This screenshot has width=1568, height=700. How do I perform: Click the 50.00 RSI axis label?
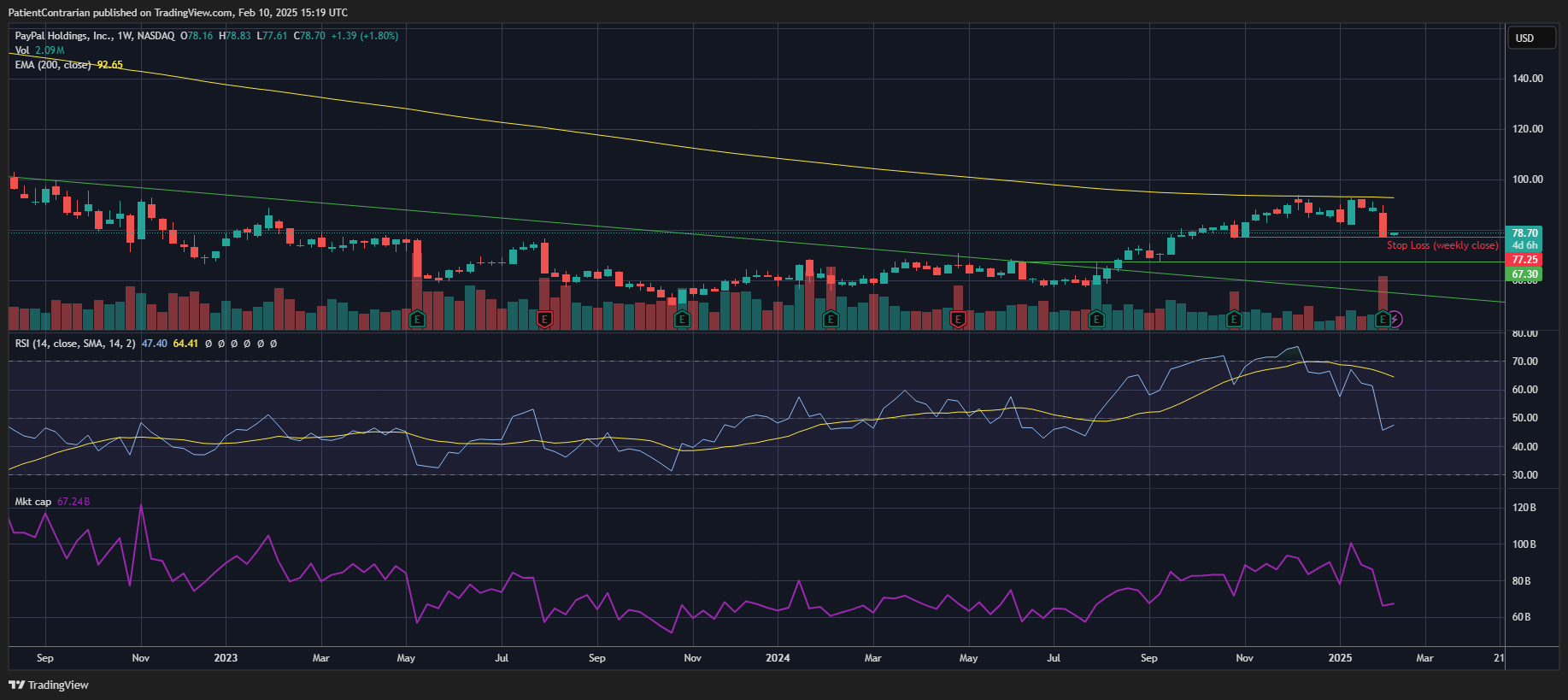1524,418
